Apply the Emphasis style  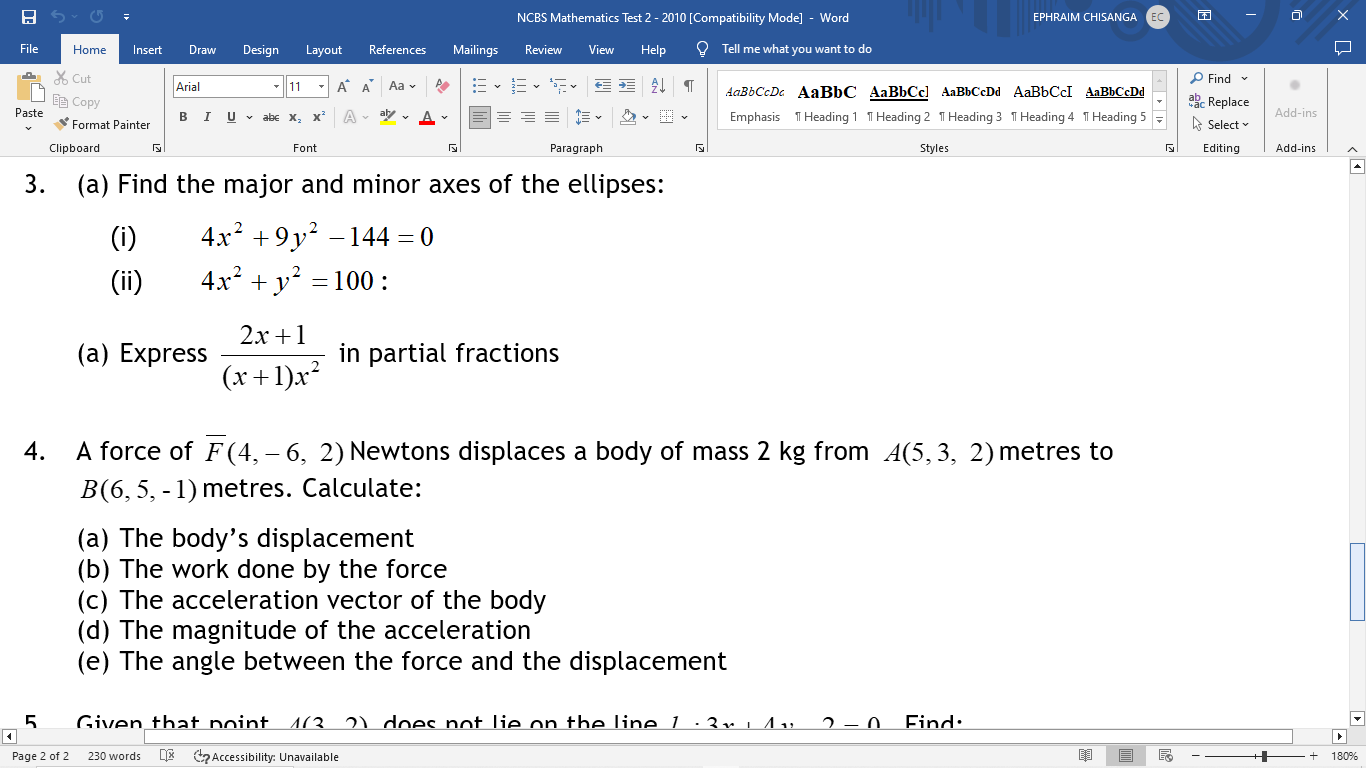coord(755,102)
